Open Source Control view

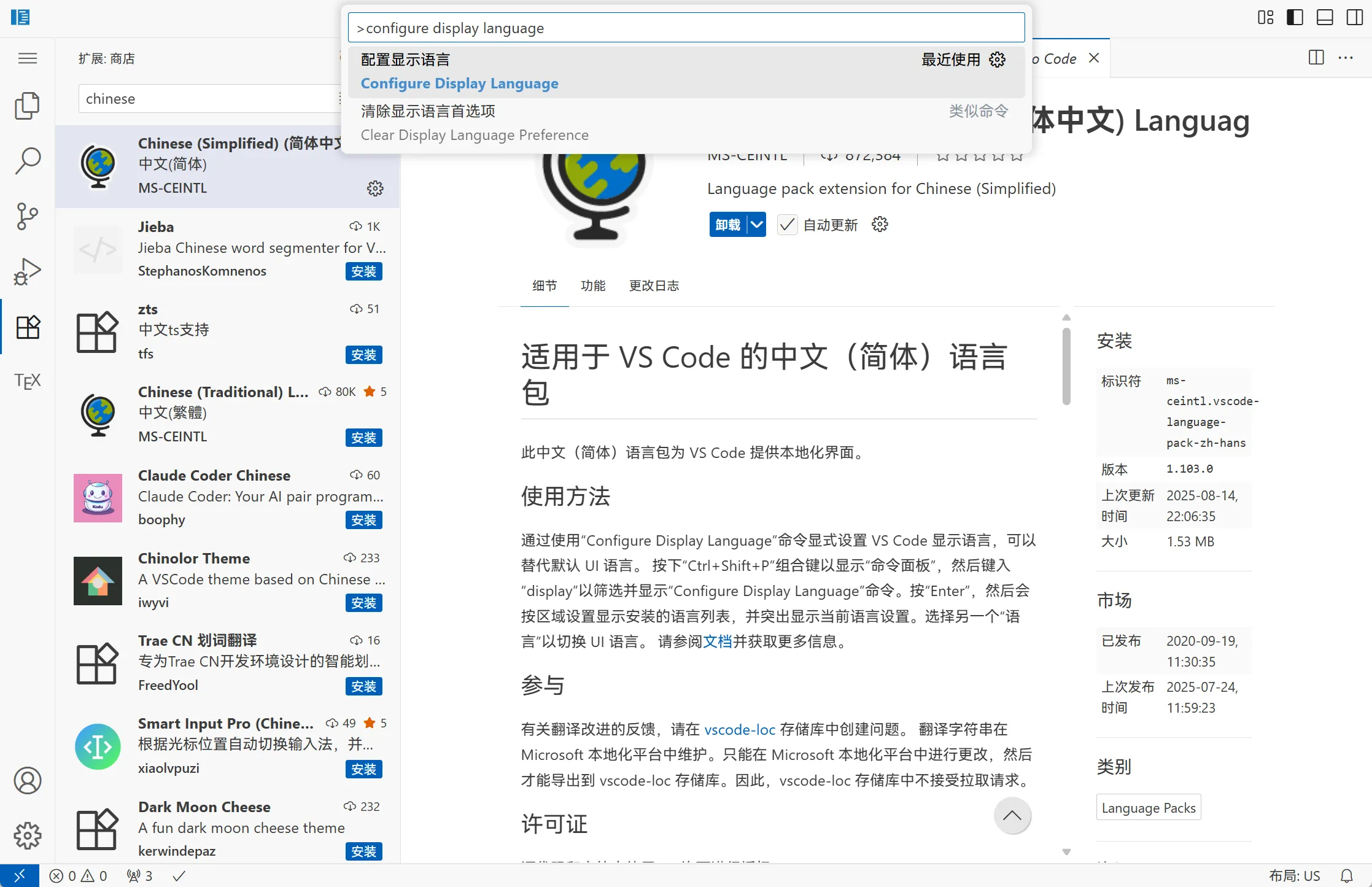(27, 216)
